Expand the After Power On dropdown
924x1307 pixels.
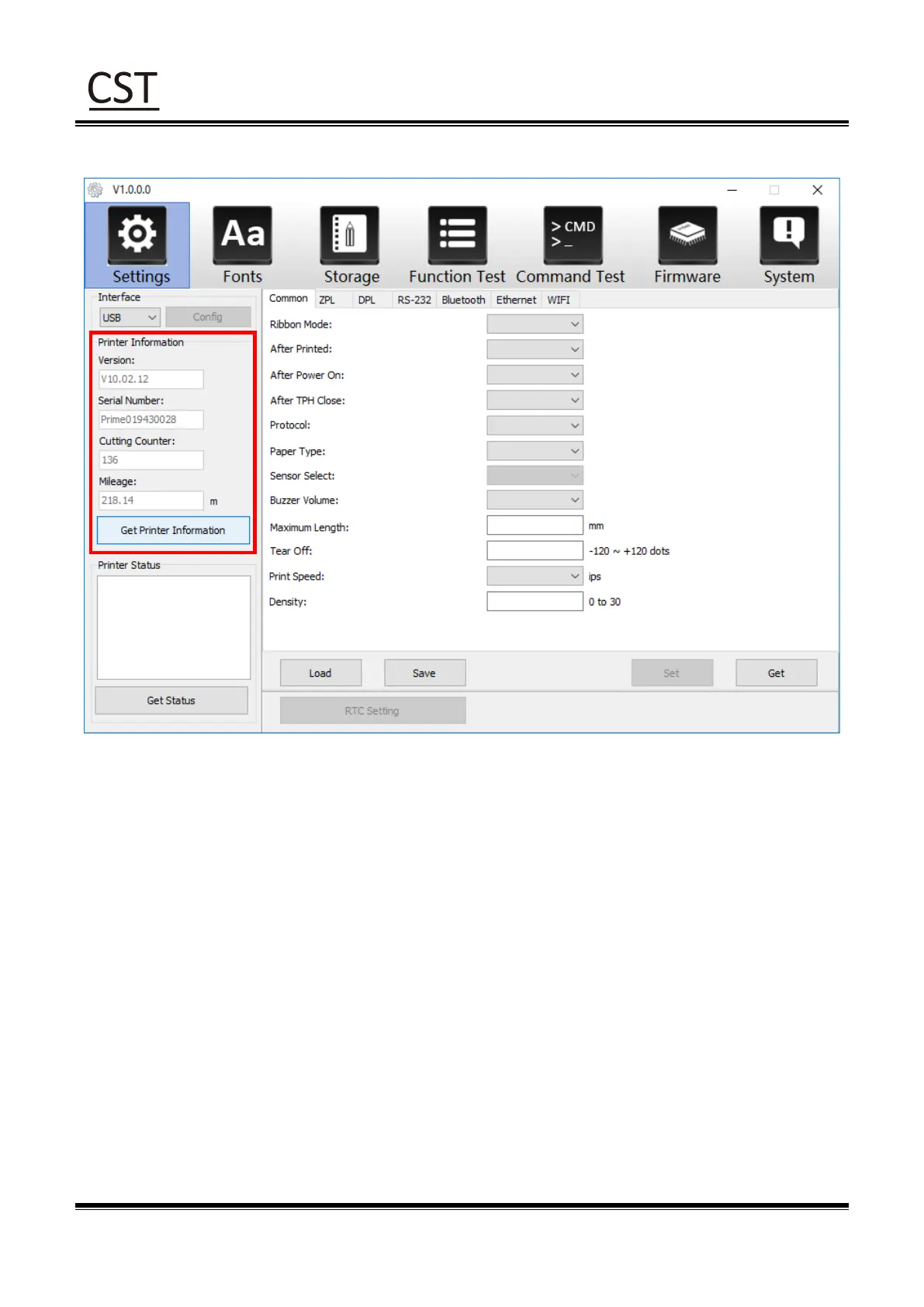tap(535, 375)
